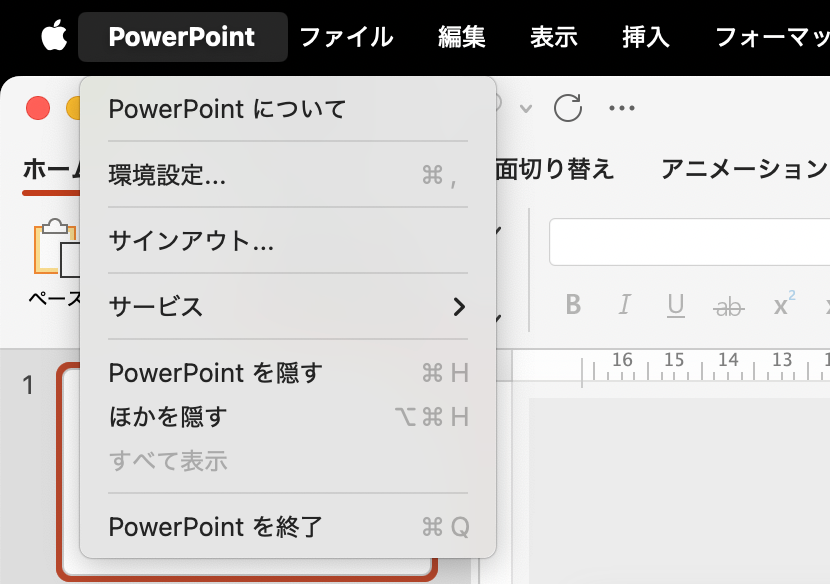Select ほかを隠す menu entry
Image resolution: width=830 pixels, height=584 pixels.
288,417
